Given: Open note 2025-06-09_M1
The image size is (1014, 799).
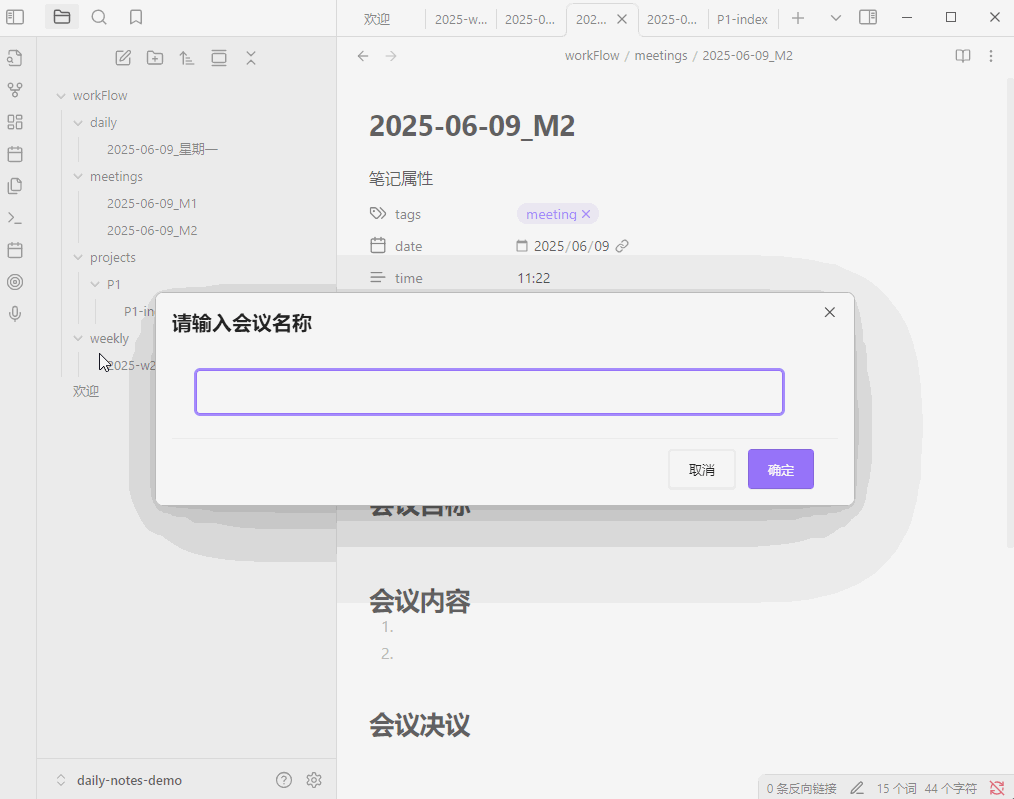Looking at the screenshot, I should click(x=152, y=204).
